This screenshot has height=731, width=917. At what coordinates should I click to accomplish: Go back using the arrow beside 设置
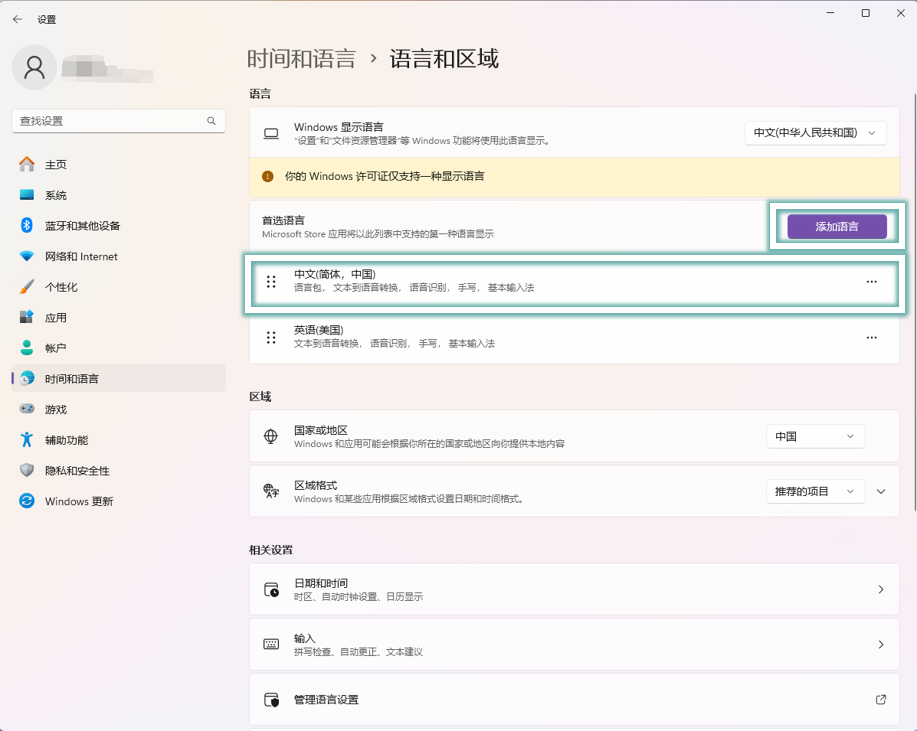18,19
